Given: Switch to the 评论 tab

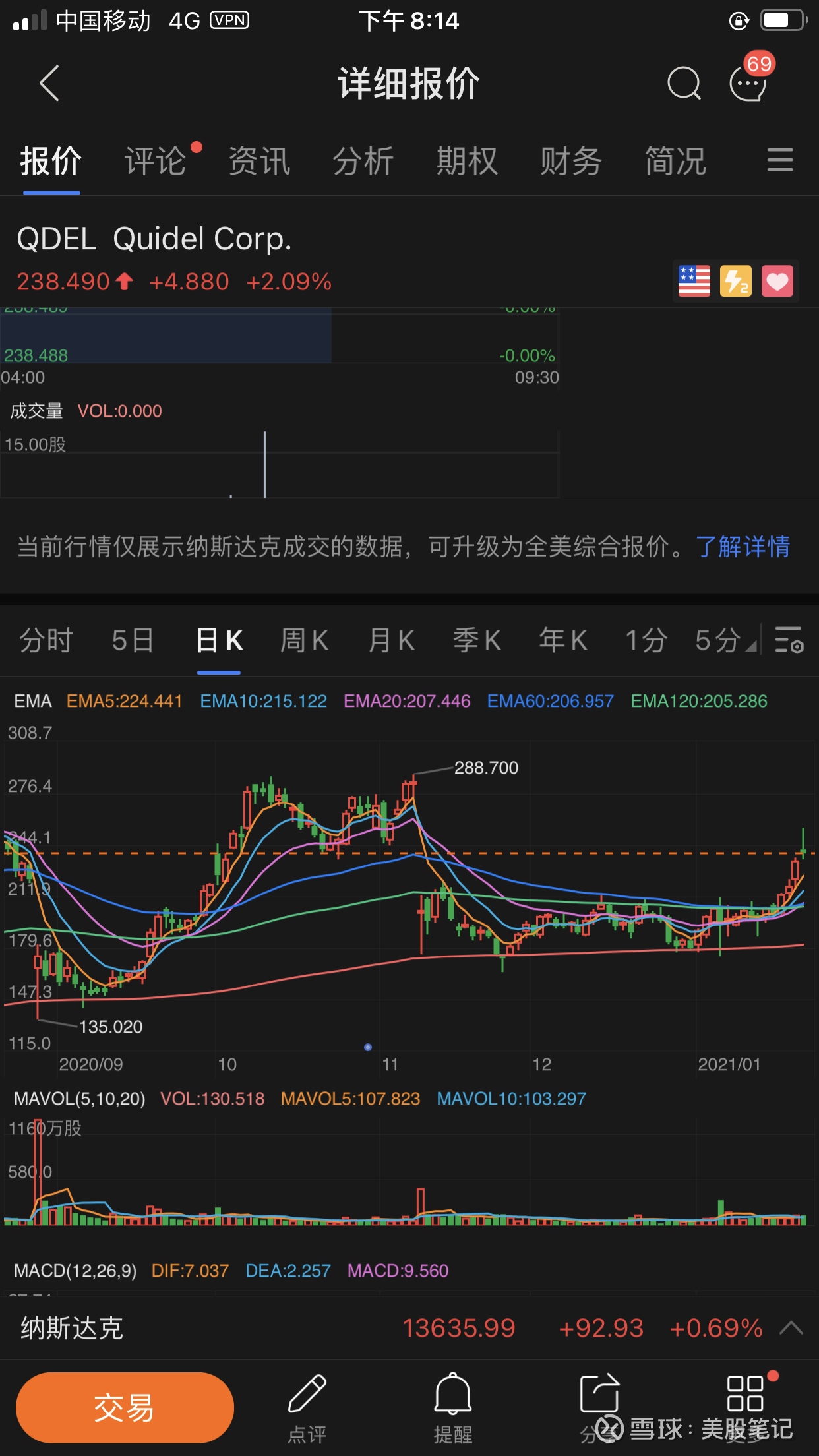Looking at the screenshot, I should tap(155, 161).
